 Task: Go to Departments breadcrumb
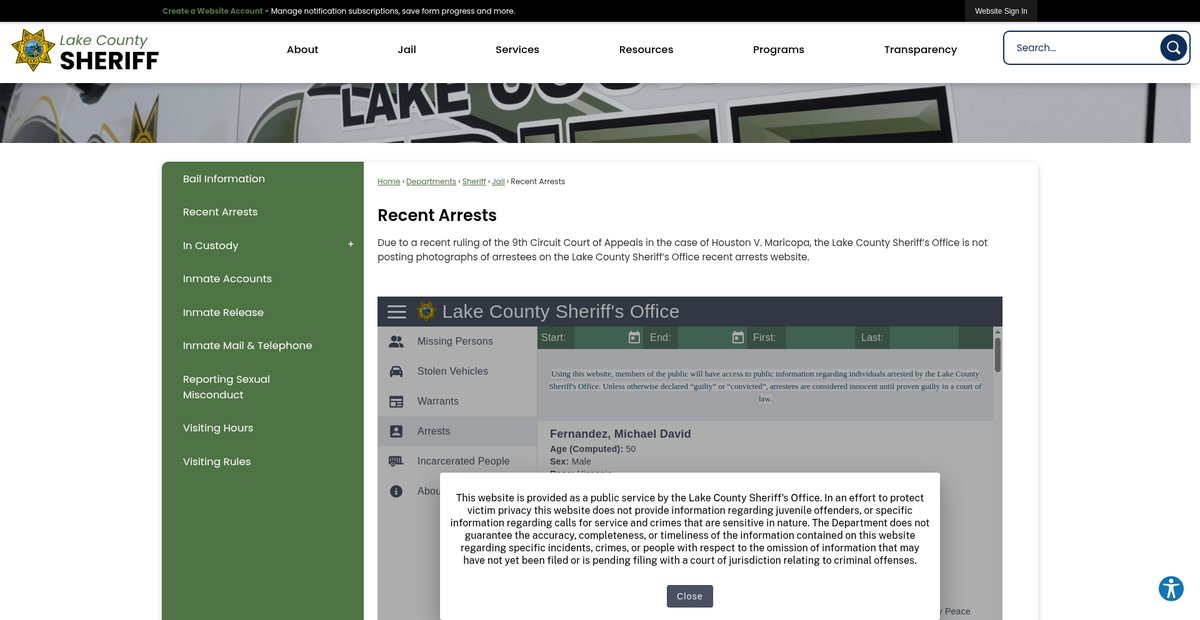coord(431,182)
